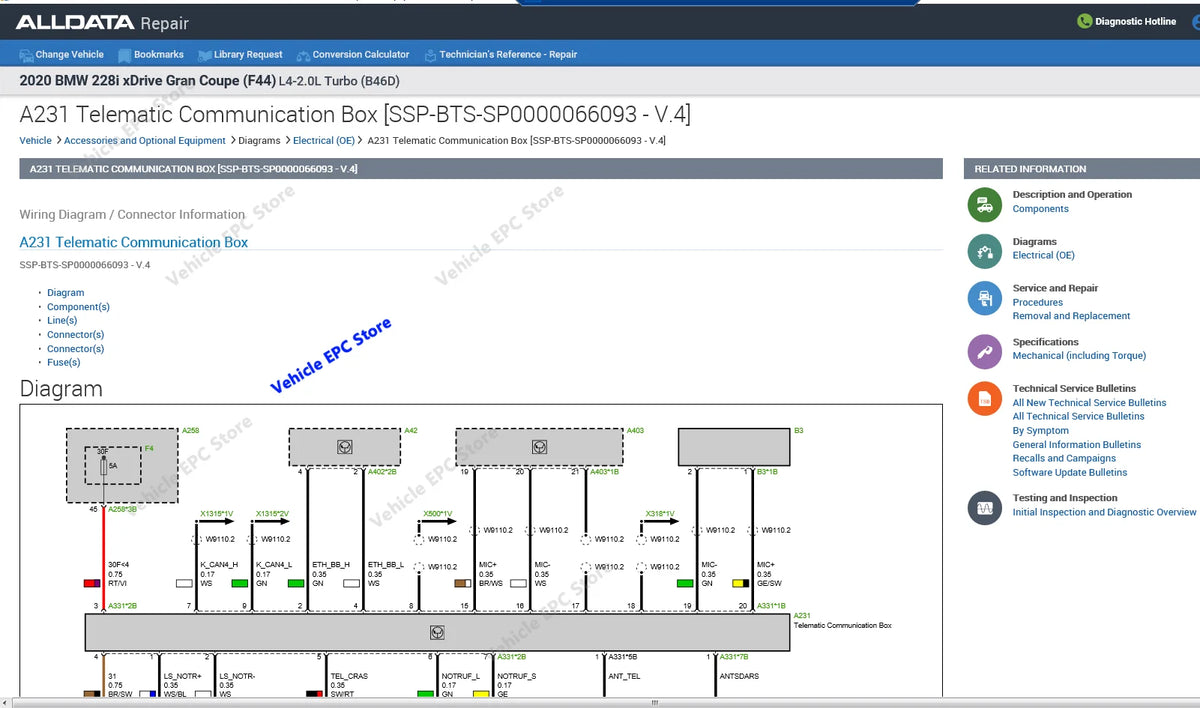Click the Conversion Calculator icon
Image resolution: width=1200 pixels, height=708 pixels.
302,55
